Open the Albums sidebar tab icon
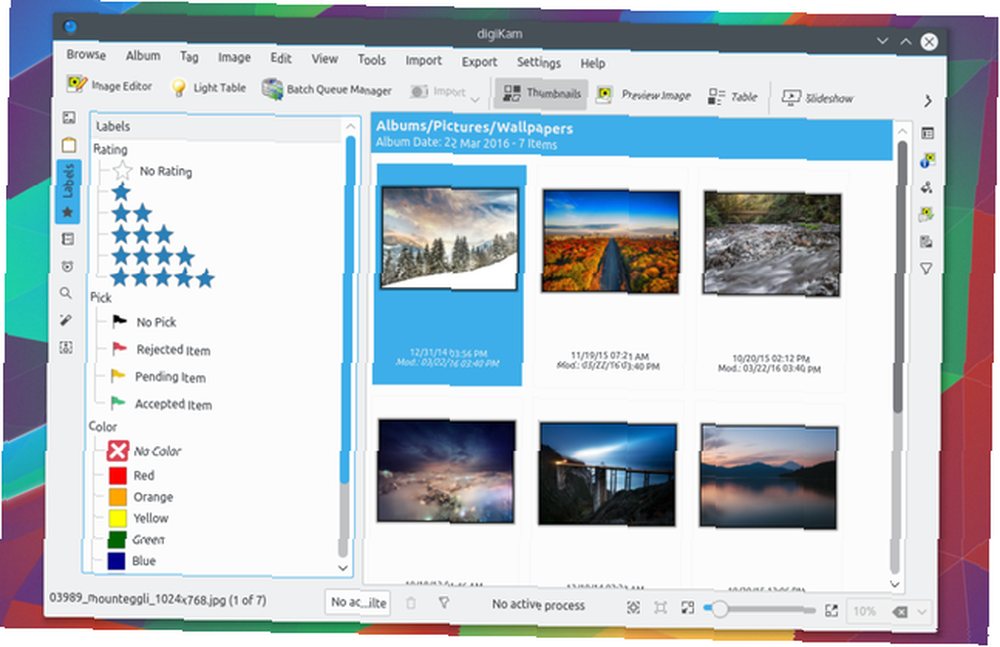Screen dimensions: 1000x647 [69, 117]
